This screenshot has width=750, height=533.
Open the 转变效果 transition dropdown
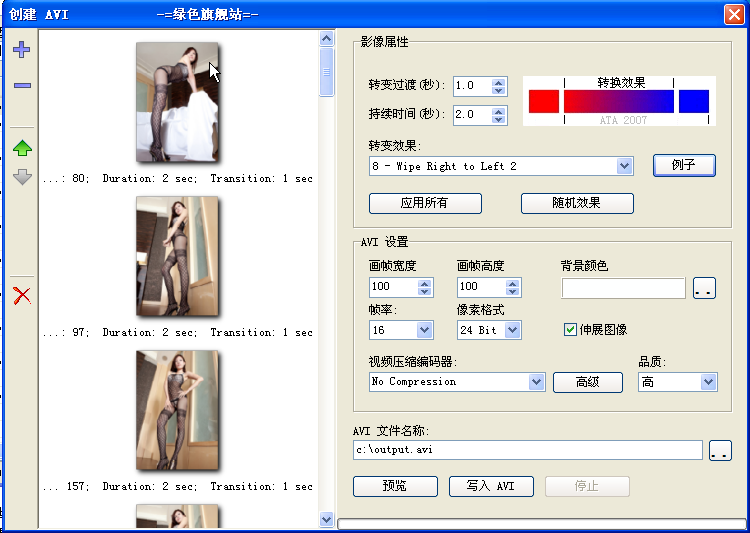[624, 167]
